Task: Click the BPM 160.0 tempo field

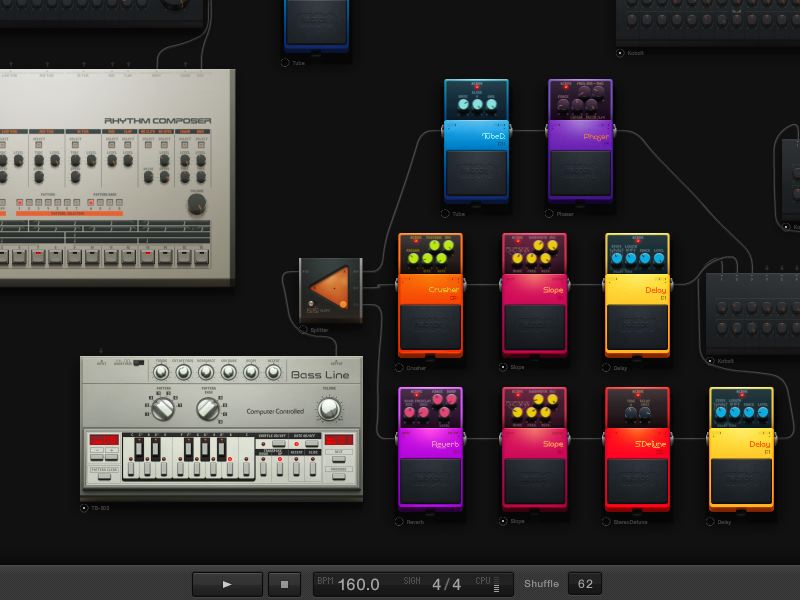Action: pos(359,584)
